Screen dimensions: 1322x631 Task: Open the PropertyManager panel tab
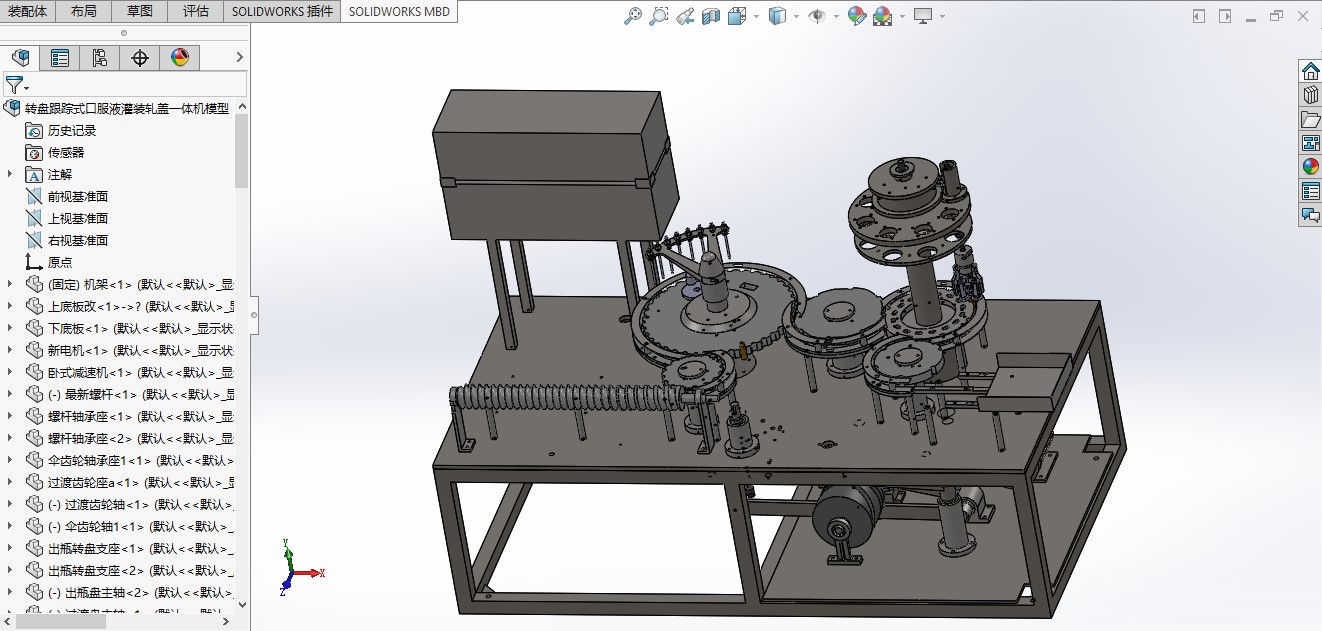pyautogui.click(x=60, y=58)
